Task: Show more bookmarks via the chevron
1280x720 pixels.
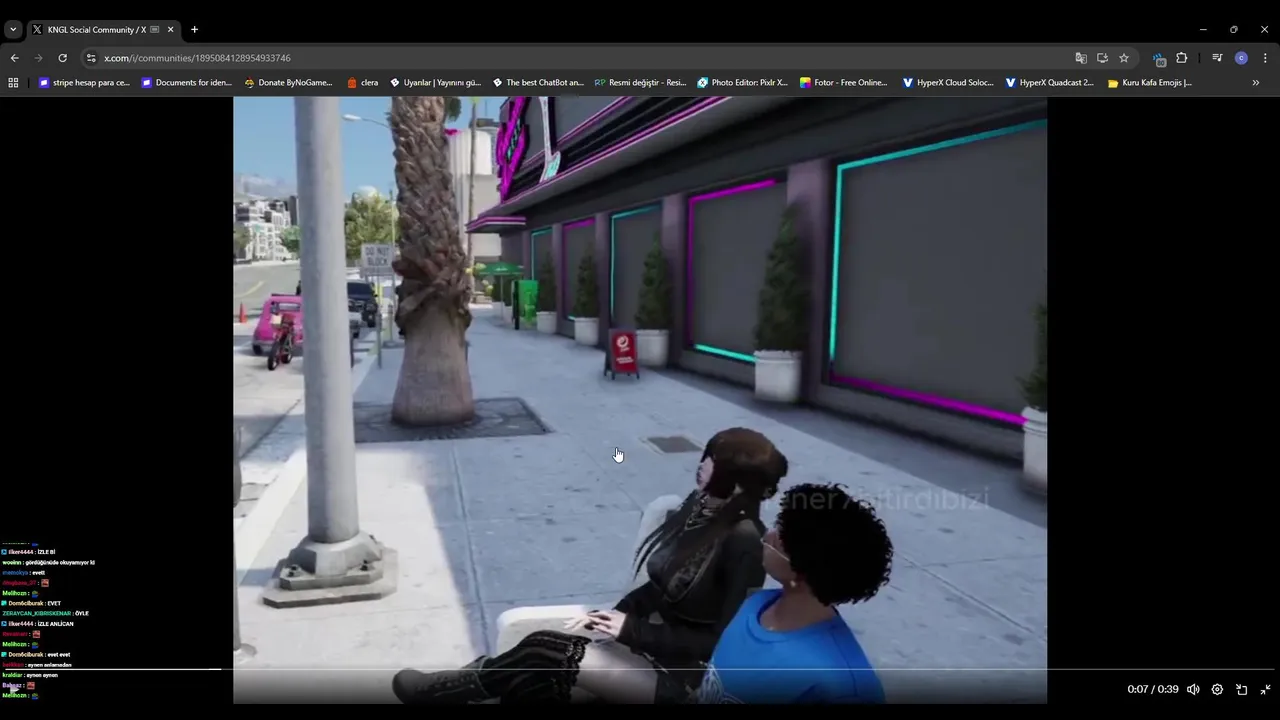Action: point(1256,83)
